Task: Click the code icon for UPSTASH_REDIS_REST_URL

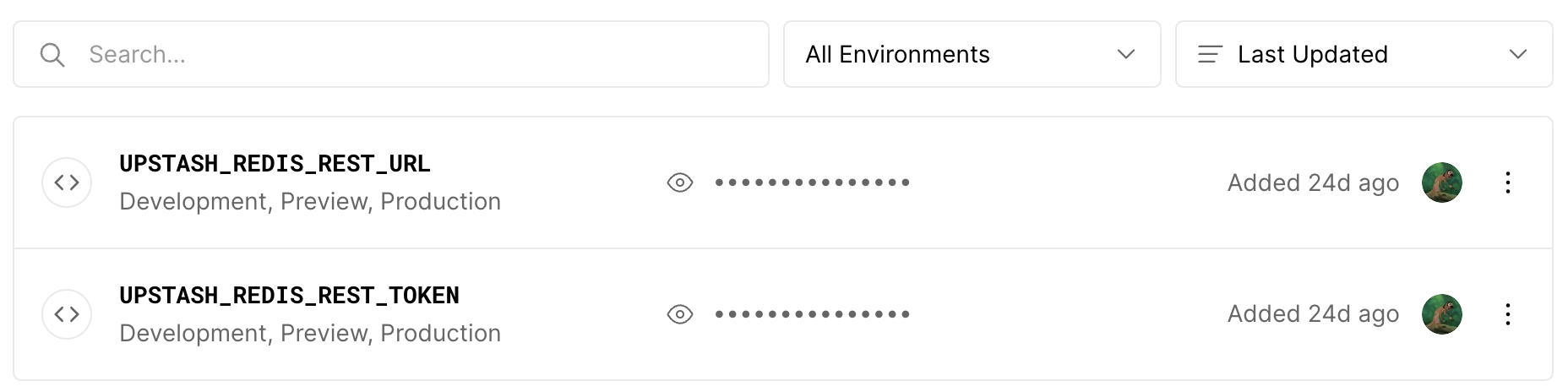Action: [67, 182]
